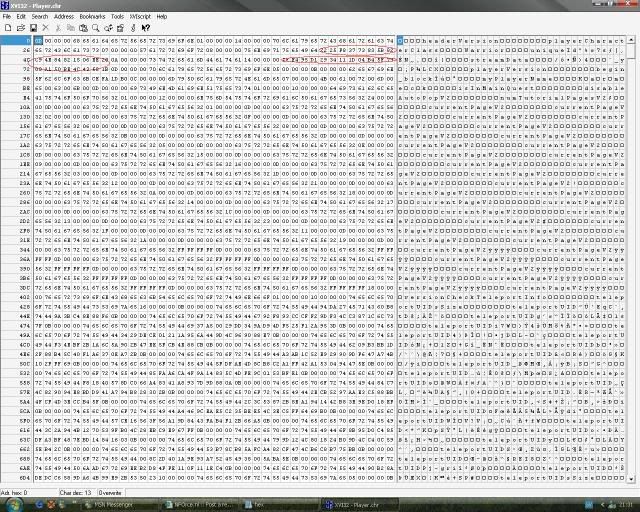Open Find with magnifier icon
The height and width of the screenshot is (512, 640).
click(96, 28)
